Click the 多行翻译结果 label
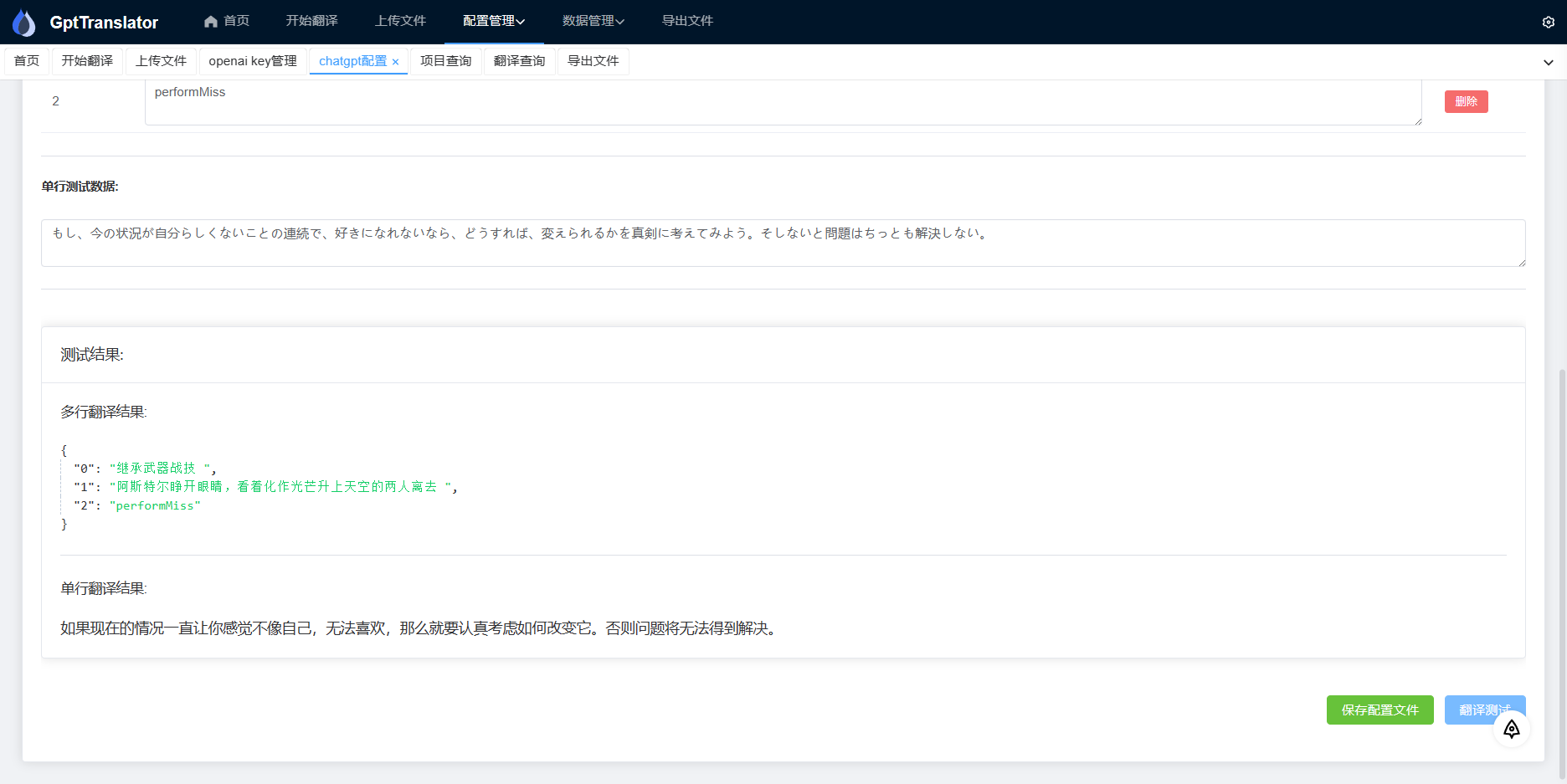Screen dimensions: 1567x784 click(104, 412)
